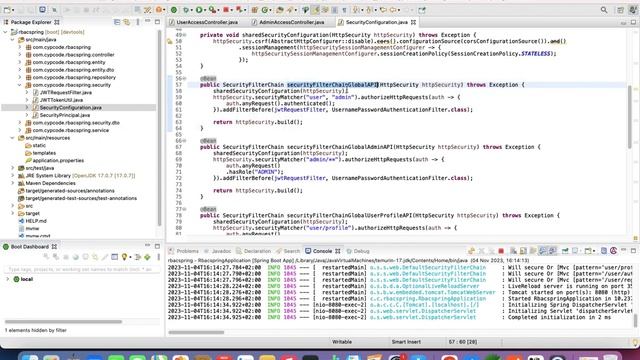The height and width of the screenshot is (360, 640).
Task: Maximize the Package Explorer view
Action: click(x=158, y=22)
